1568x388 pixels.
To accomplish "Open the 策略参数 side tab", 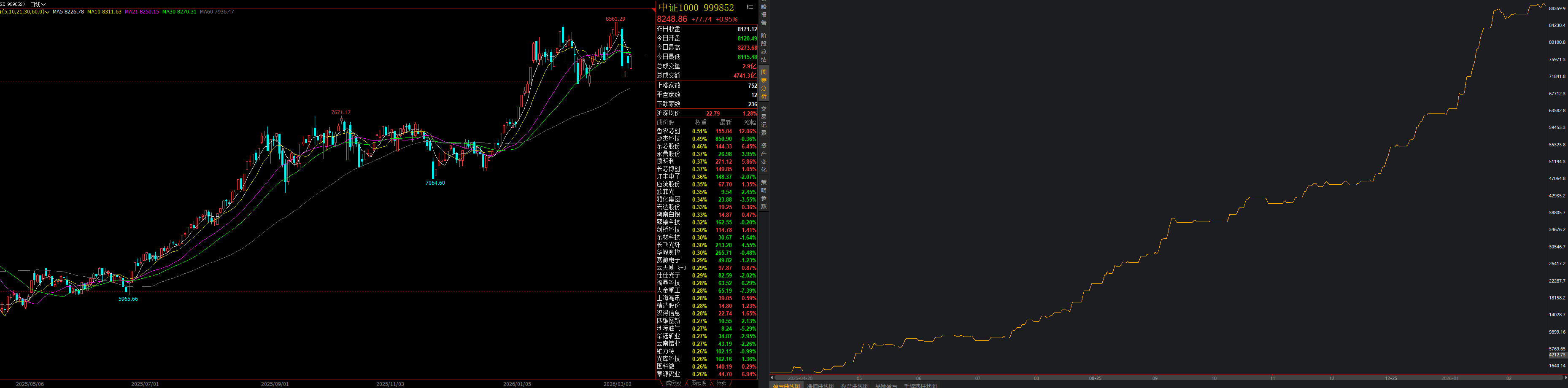I will coord(763,194).
